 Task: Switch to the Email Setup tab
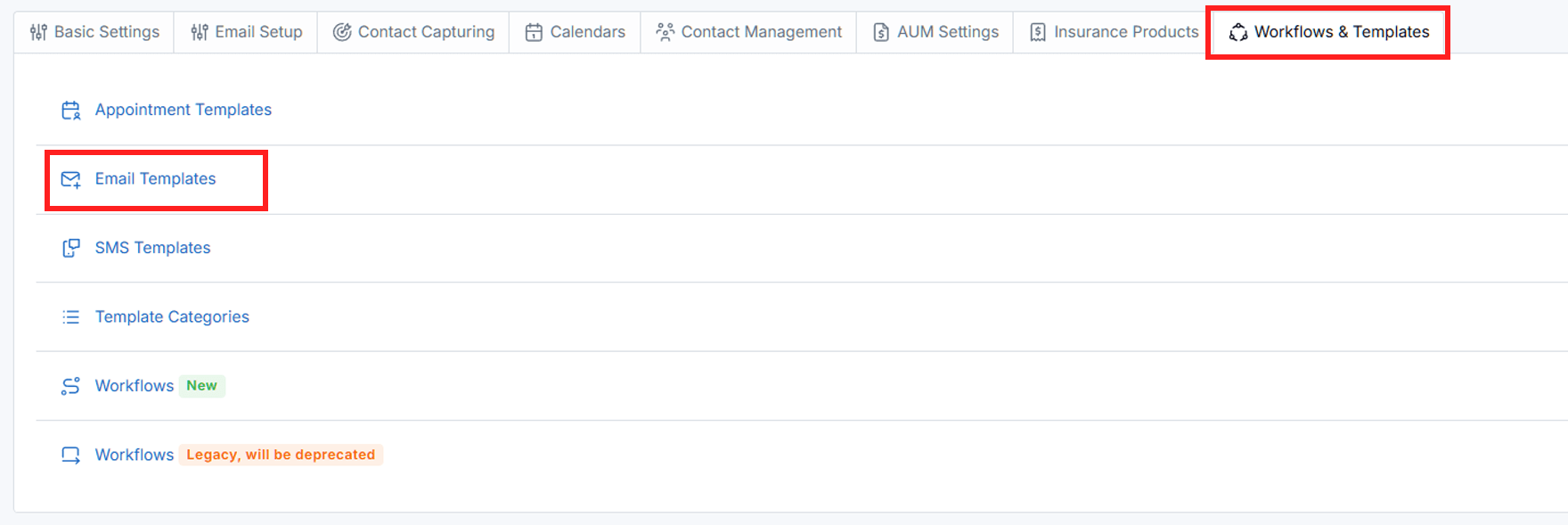[x=247, y=32]
